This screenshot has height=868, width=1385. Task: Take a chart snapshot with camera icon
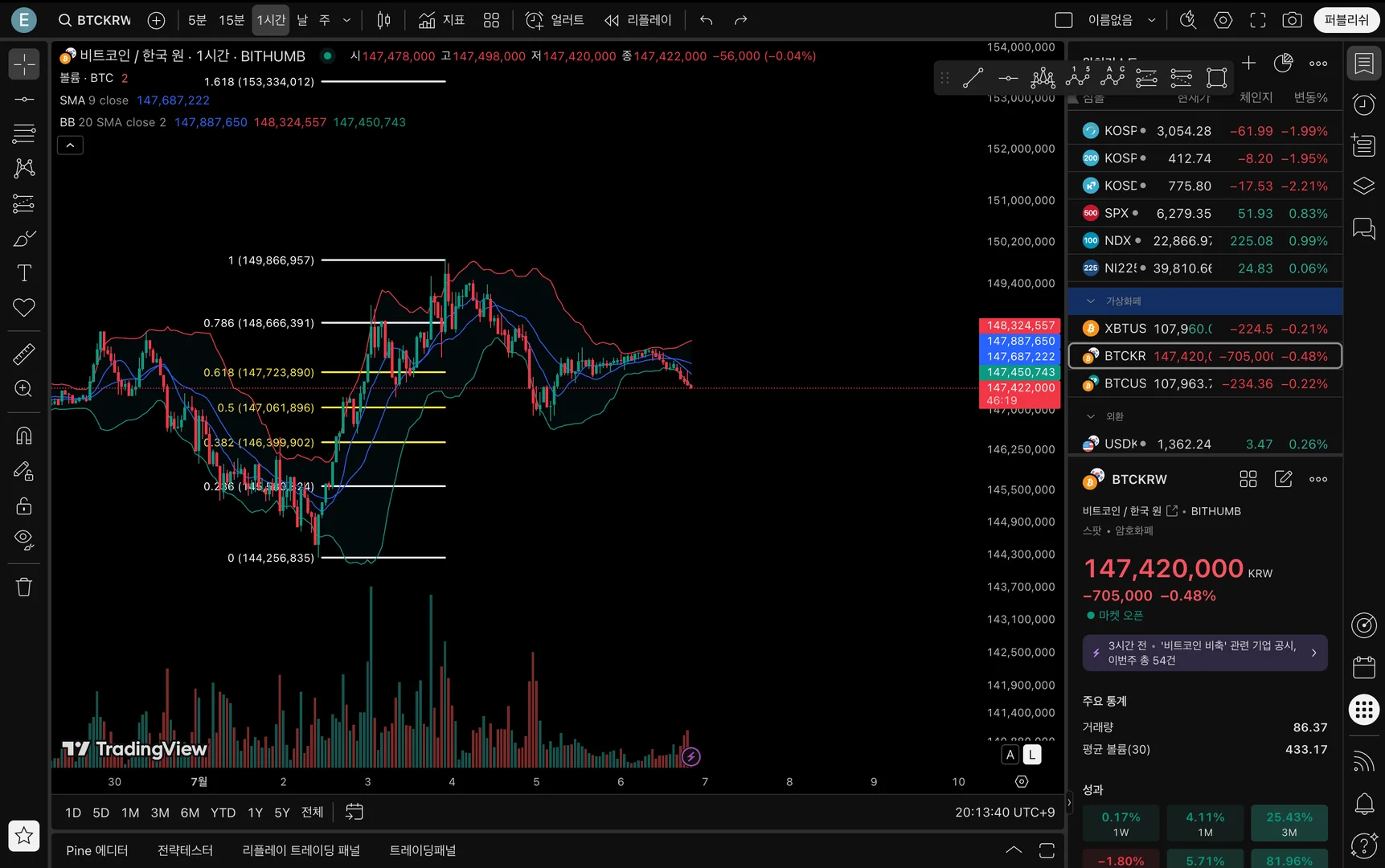pyautogui.click(x=1292, y=20)
